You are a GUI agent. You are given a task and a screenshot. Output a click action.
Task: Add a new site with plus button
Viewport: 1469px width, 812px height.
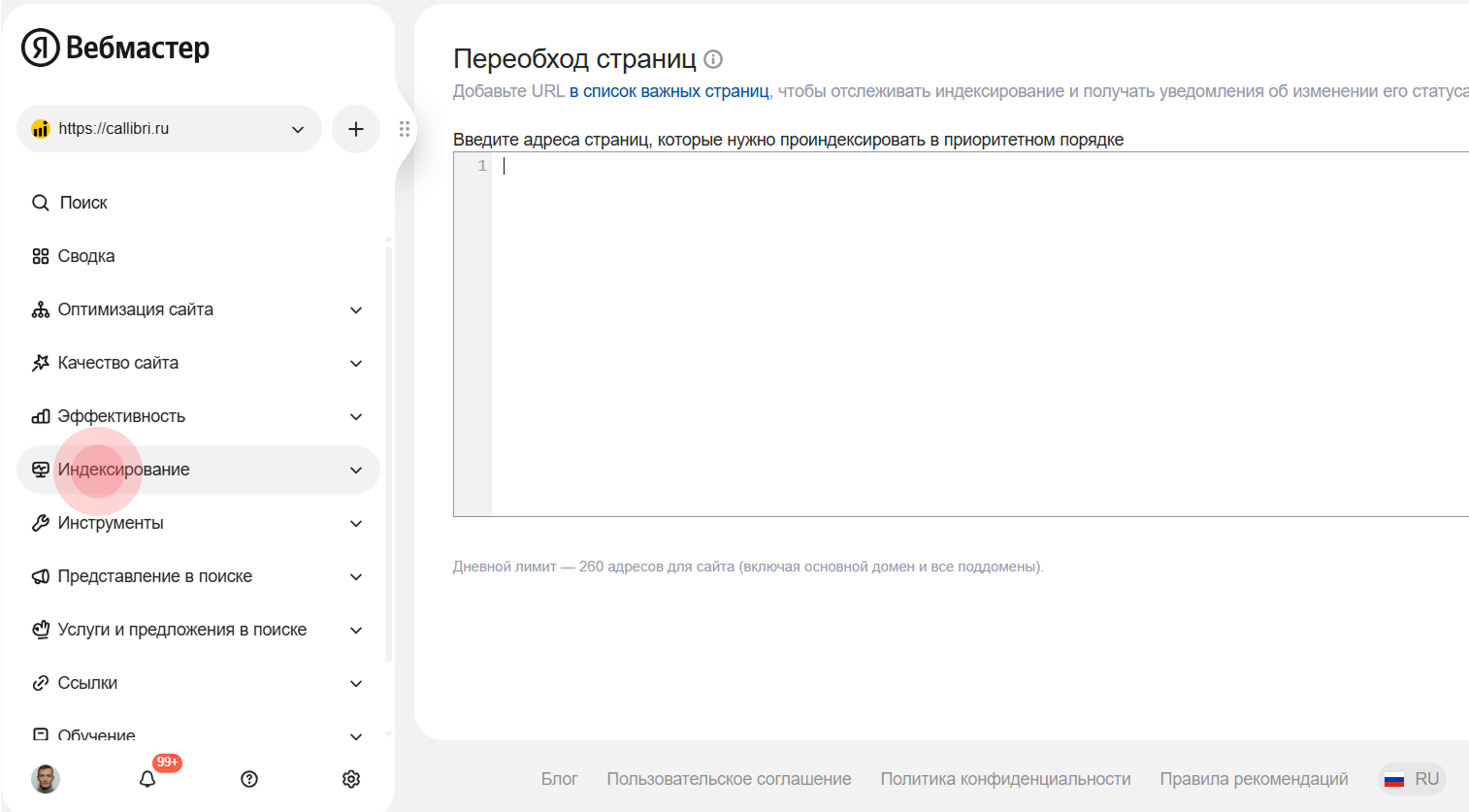tap(356, 129)
